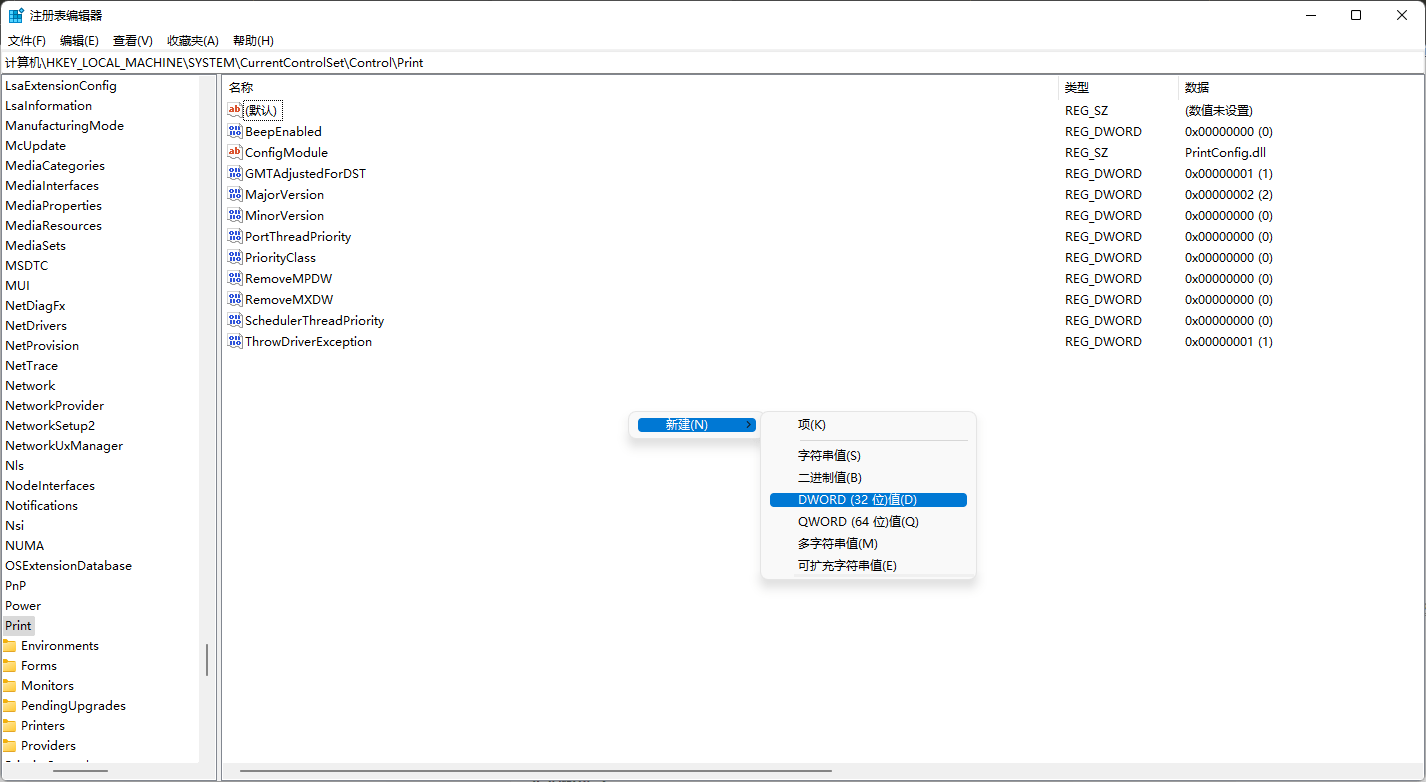Click the GMTAdjustedForDST value icon

[235, 173]
